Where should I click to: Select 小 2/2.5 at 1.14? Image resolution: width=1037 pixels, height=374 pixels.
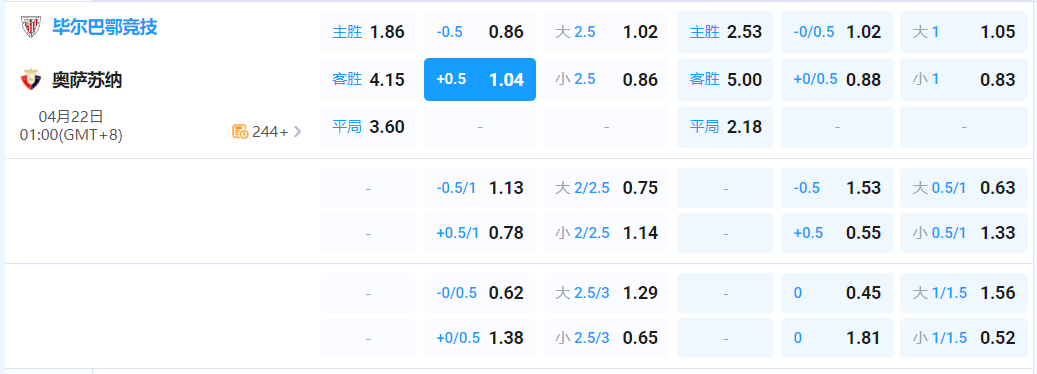click(x=606, y=233)
